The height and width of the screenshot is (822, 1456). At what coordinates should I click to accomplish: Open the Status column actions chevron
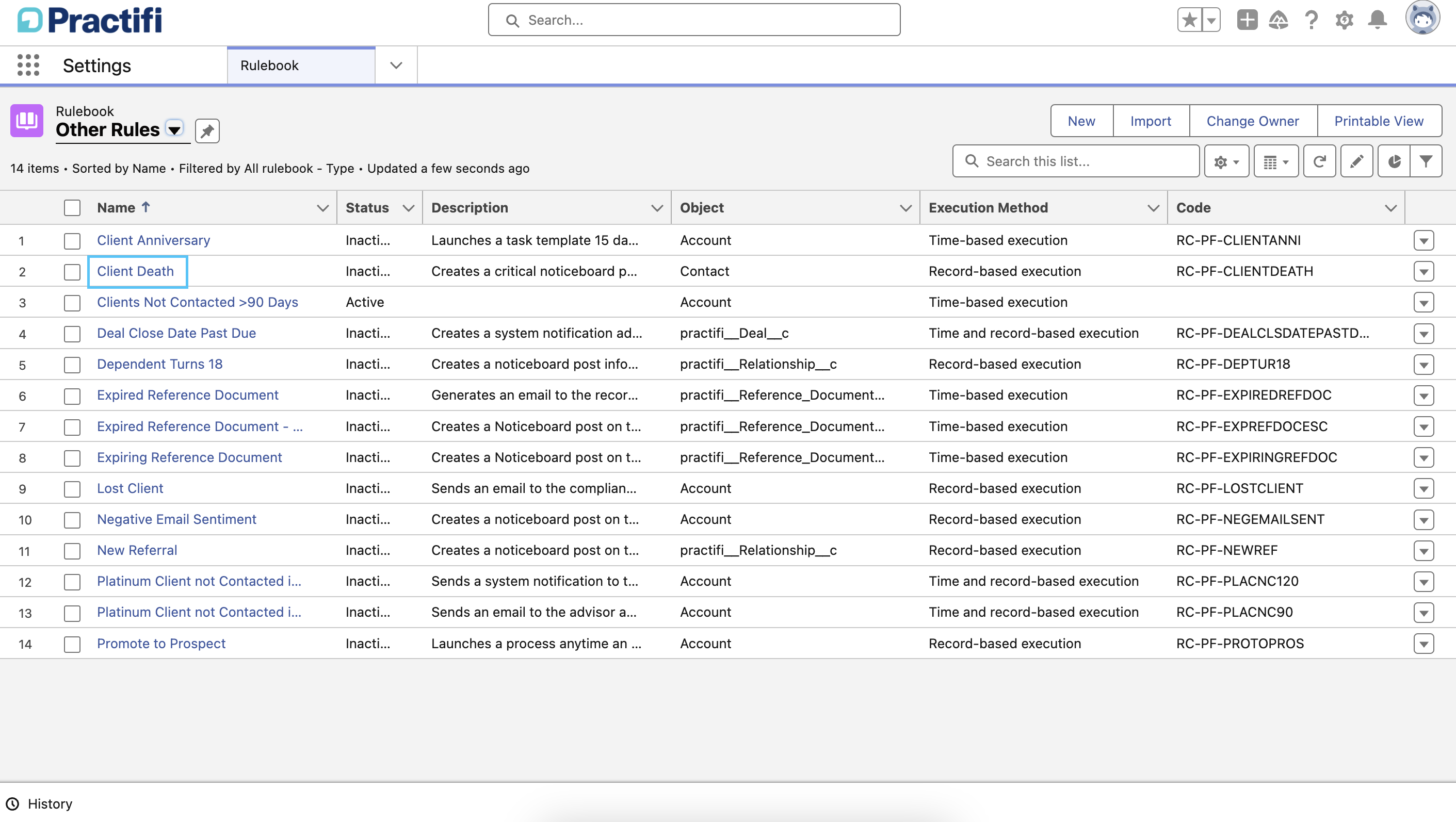click(408, 208)
